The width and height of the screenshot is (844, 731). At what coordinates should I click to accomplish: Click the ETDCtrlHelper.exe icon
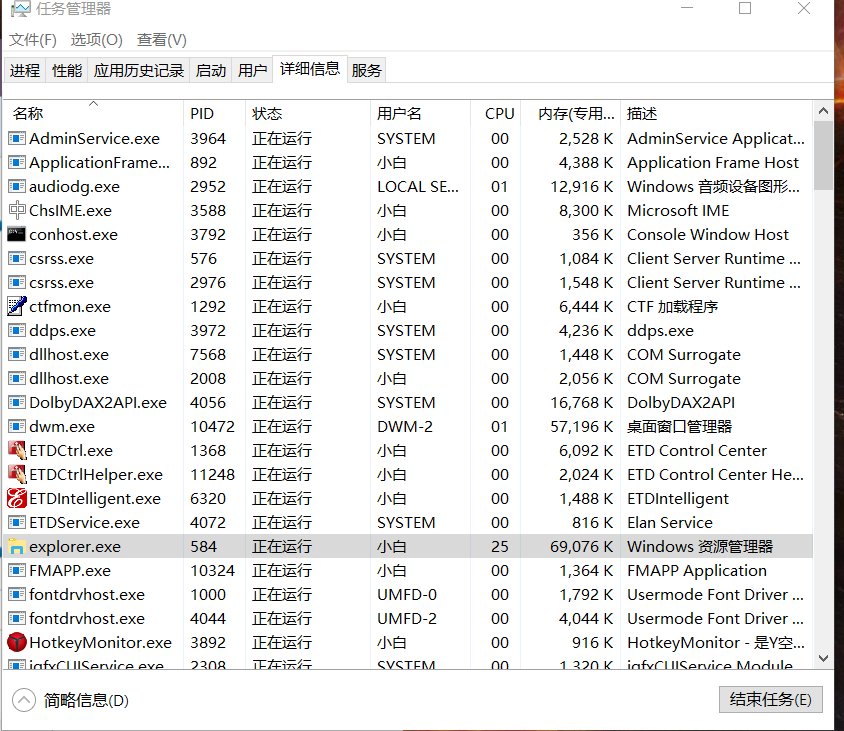coord(17,475)
